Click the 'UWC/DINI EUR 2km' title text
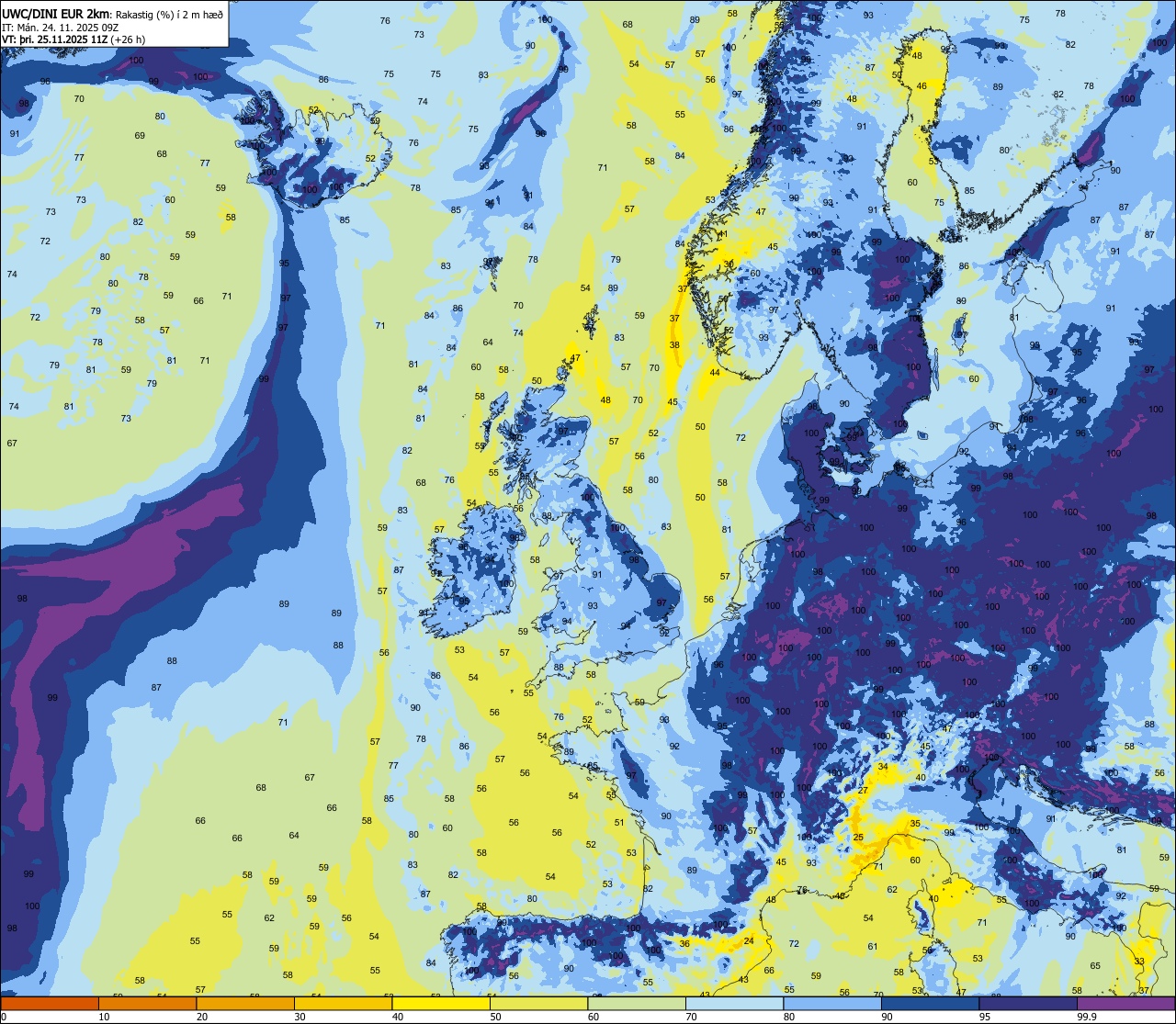Viewport: 1176px width, 1024px height. 56,12
